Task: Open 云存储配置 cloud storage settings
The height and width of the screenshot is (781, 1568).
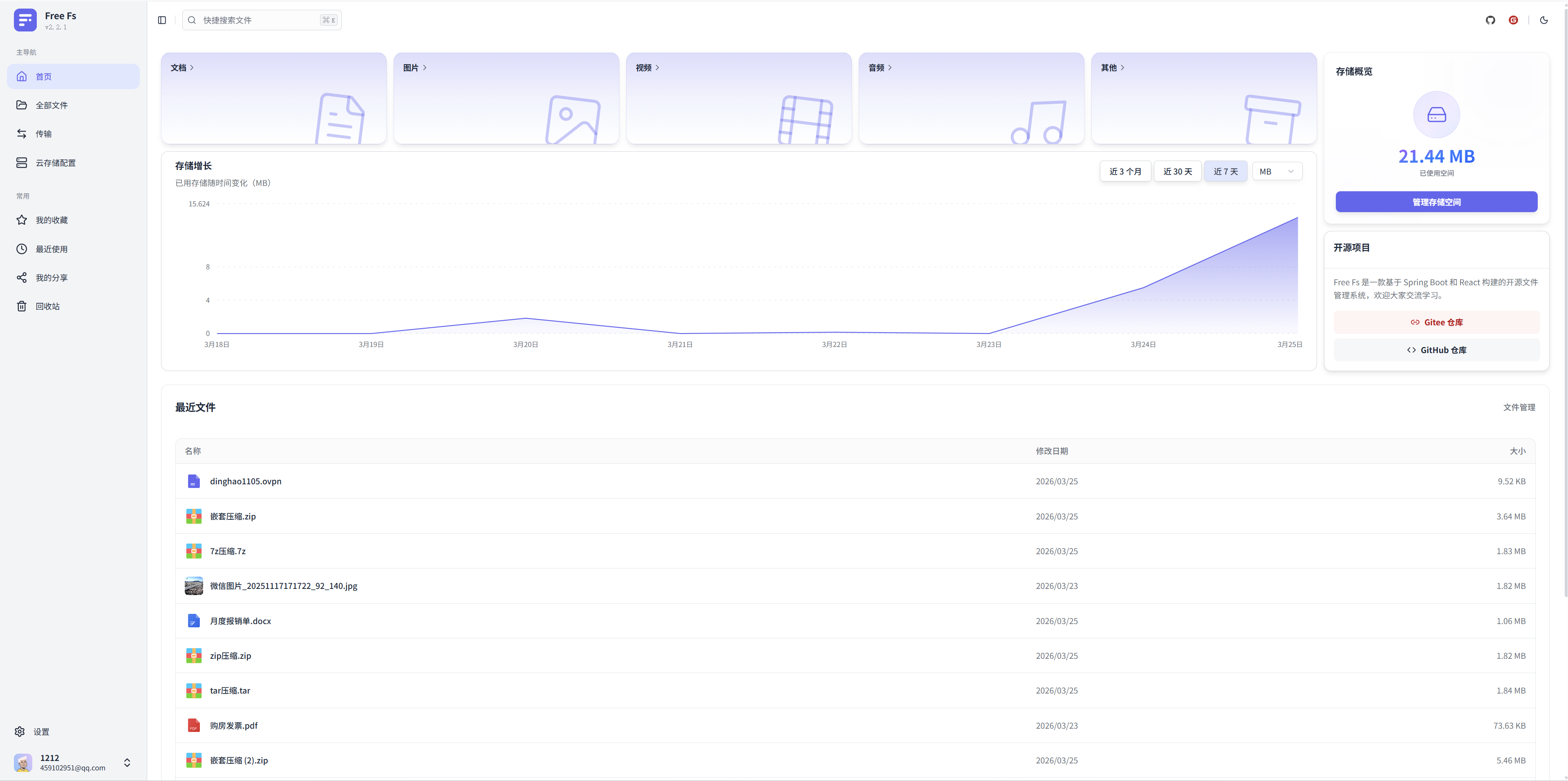Action: [x=56, y=163]
